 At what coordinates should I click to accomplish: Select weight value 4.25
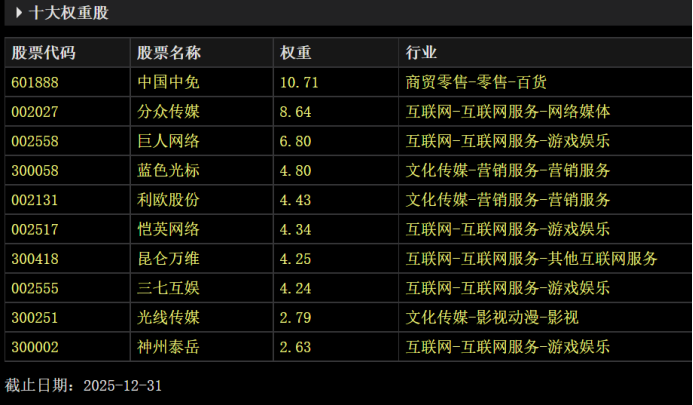pyautogui.click(x=295, y=259)
